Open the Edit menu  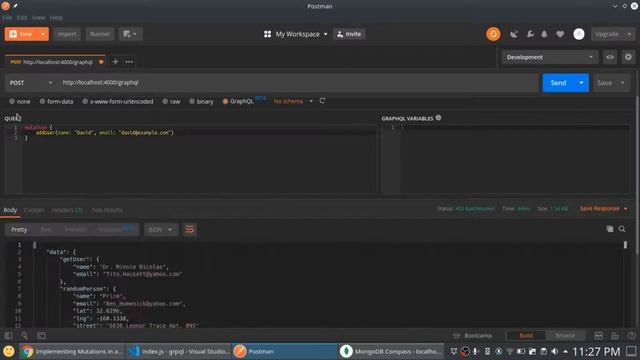22,18
